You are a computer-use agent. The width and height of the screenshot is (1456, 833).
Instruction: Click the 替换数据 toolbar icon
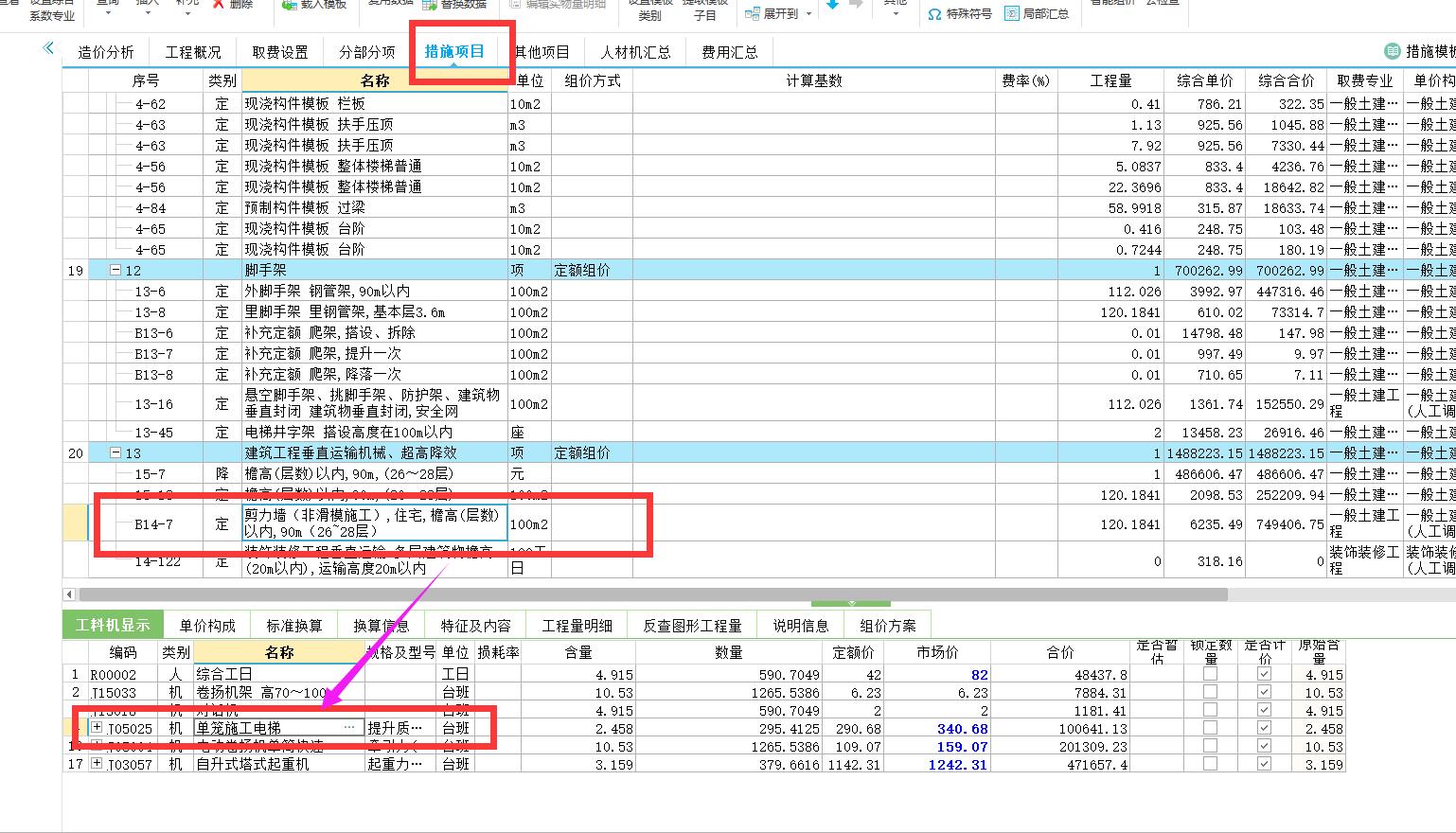428,5
